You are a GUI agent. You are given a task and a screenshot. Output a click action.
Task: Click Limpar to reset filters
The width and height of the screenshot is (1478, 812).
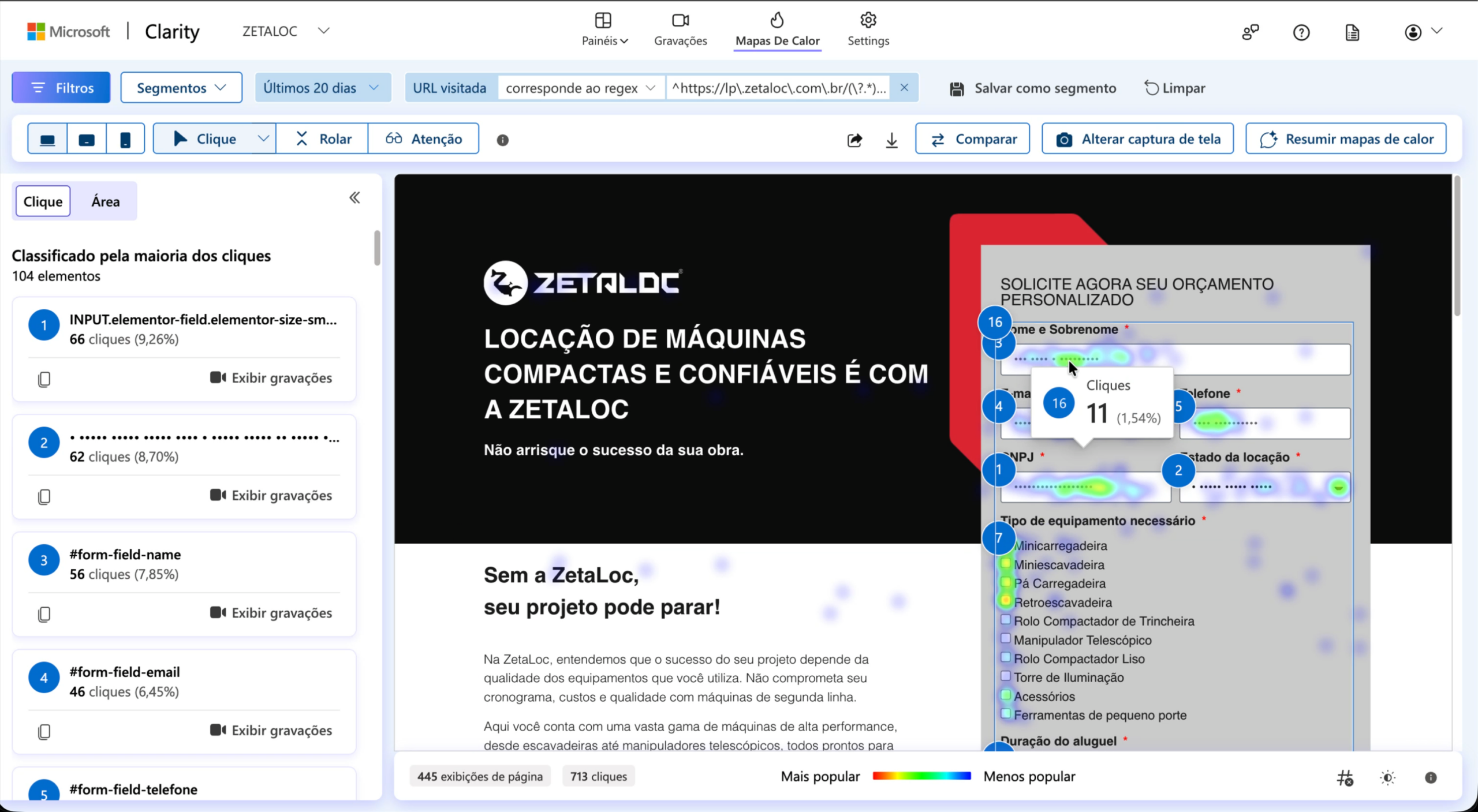[1175, 88]
